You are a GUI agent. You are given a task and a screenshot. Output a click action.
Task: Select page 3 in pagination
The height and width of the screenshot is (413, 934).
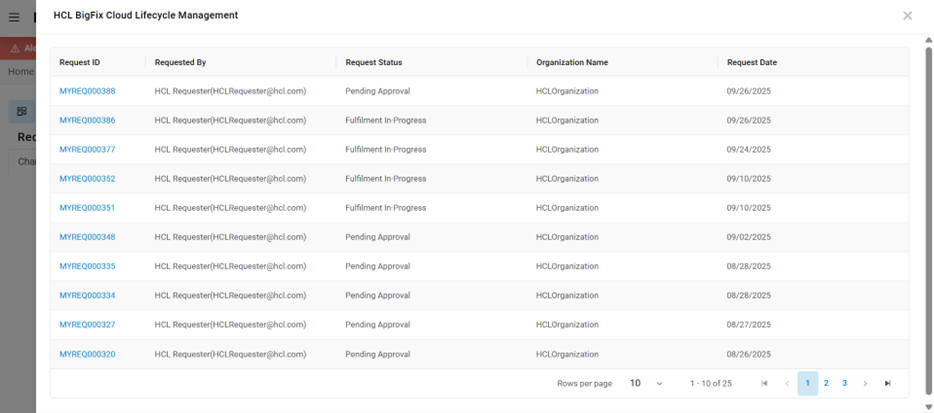pyautogui.click(x=844, y=383)
